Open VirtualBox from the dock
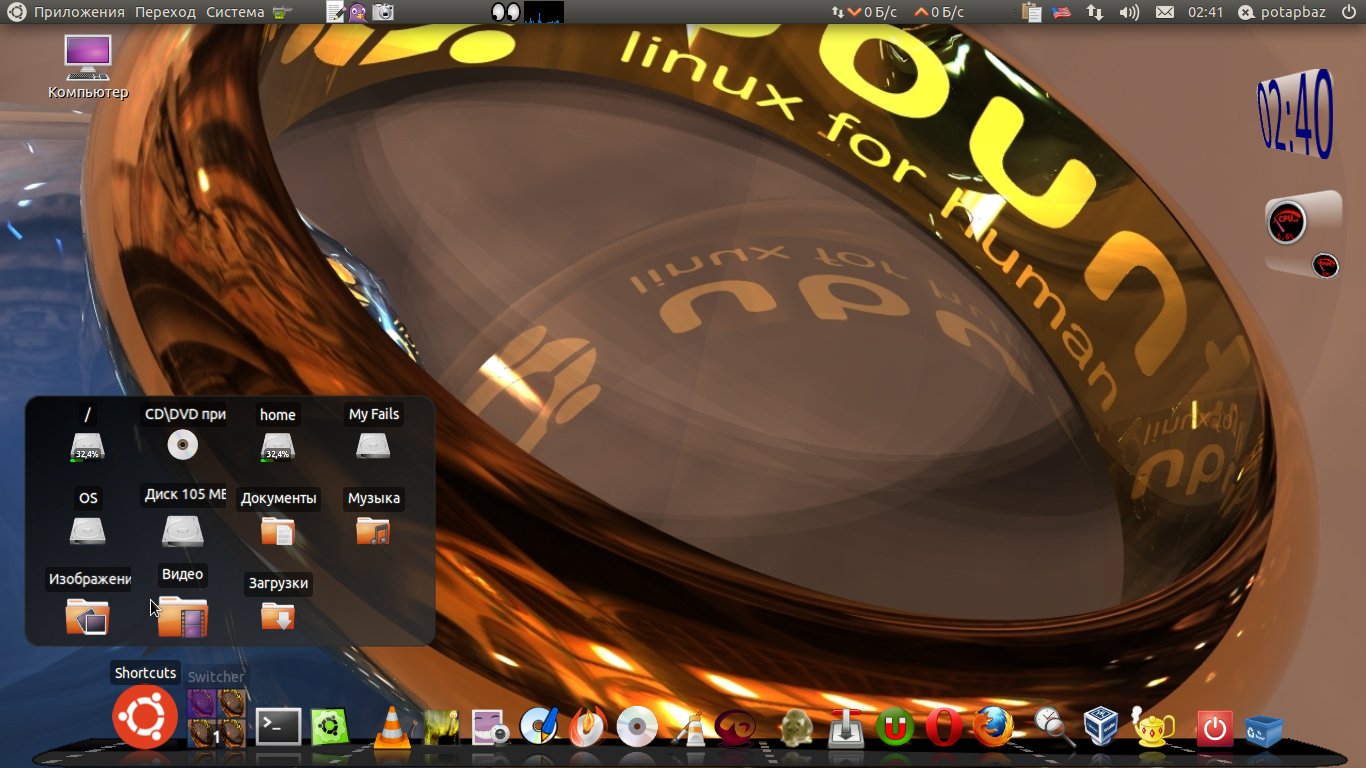The image size is (1366, 768). coord(1101,727)
